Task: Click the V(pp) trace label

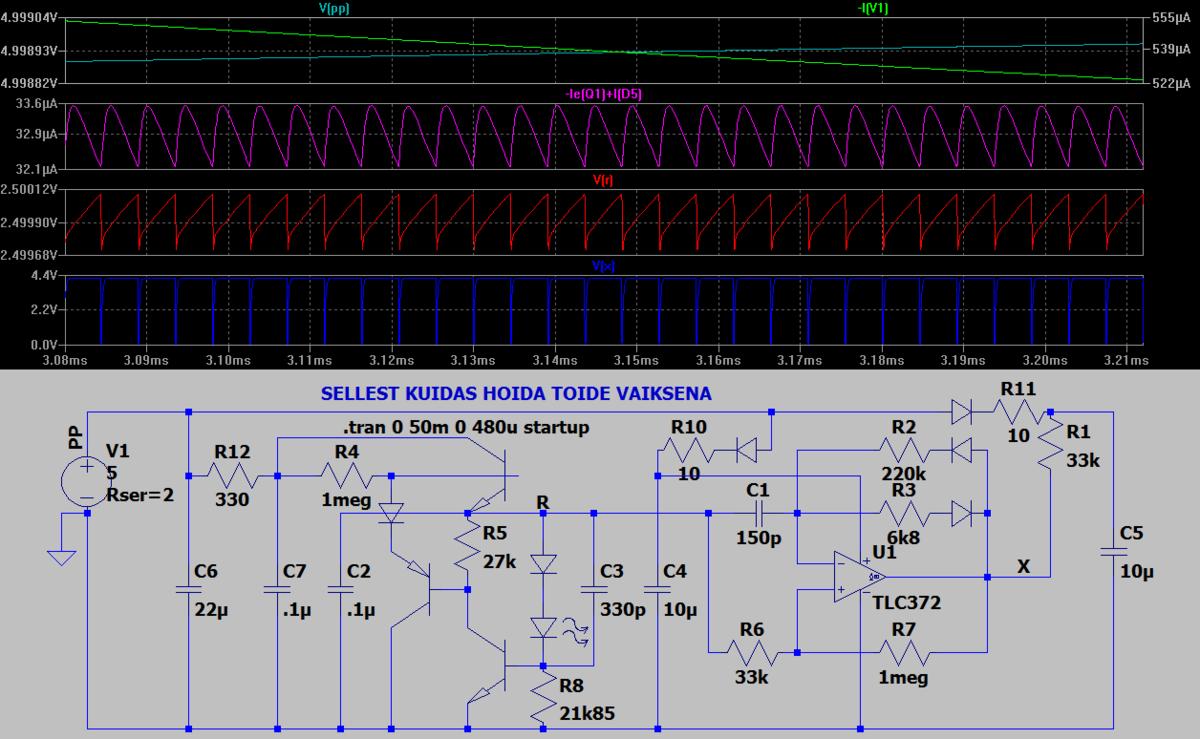Action: (334, 8)
